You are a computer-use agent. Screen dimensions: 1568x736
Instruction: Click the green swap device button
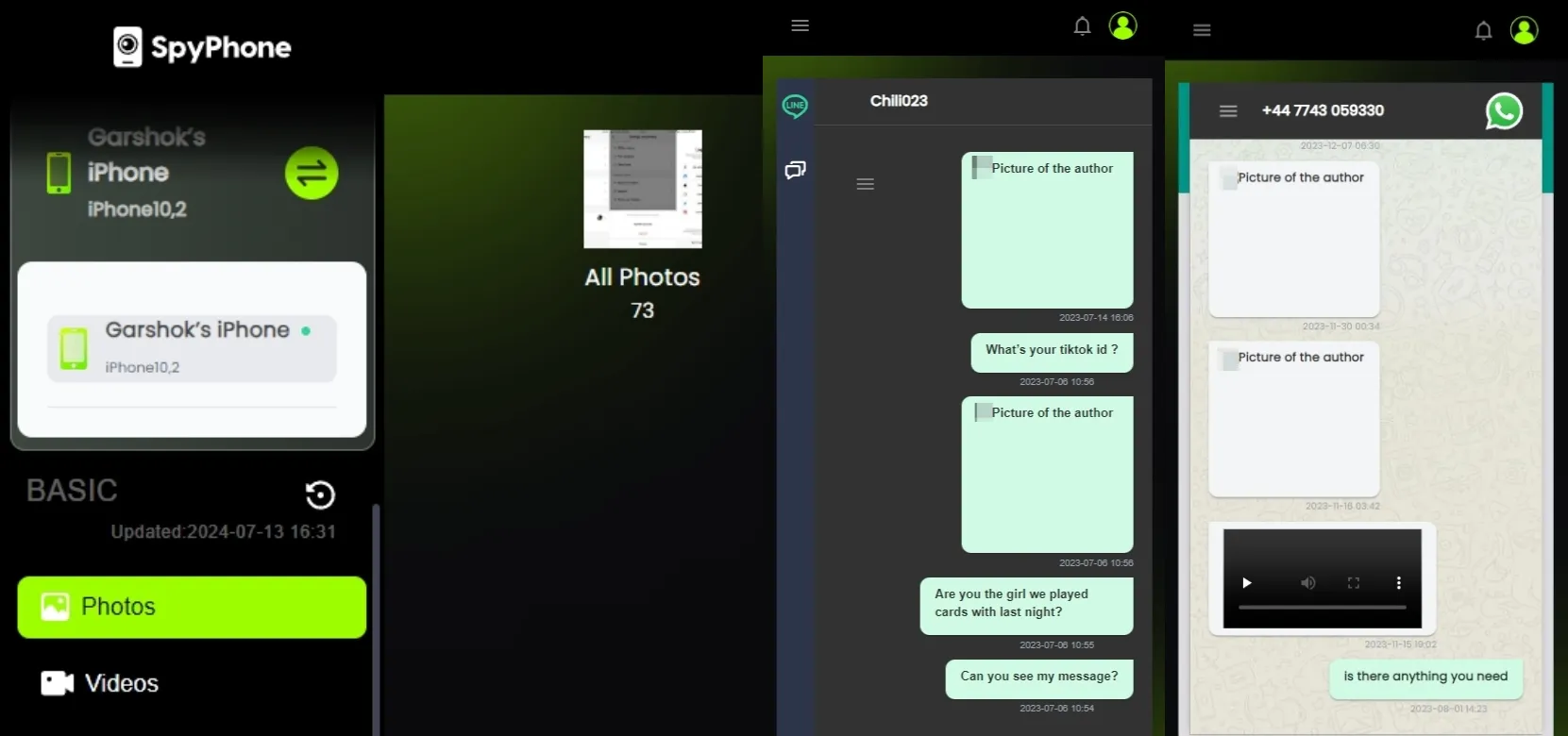pos(312,173)
